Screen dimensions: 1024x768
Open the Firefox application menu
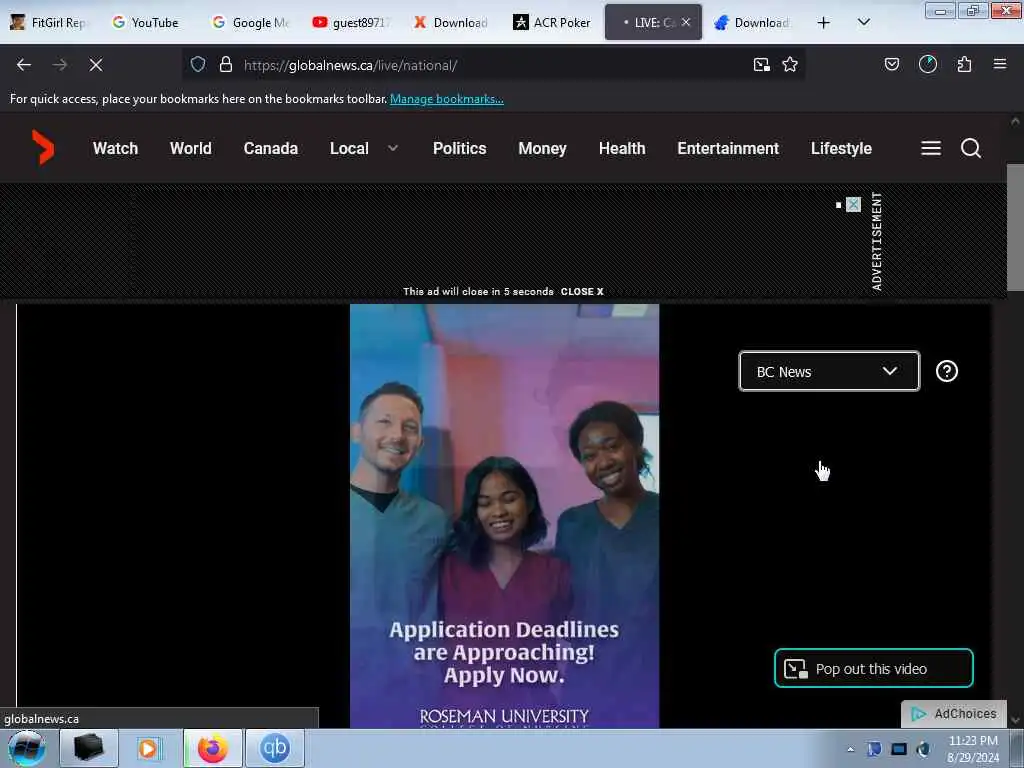pyautogui.click(x=1000, y=64)
